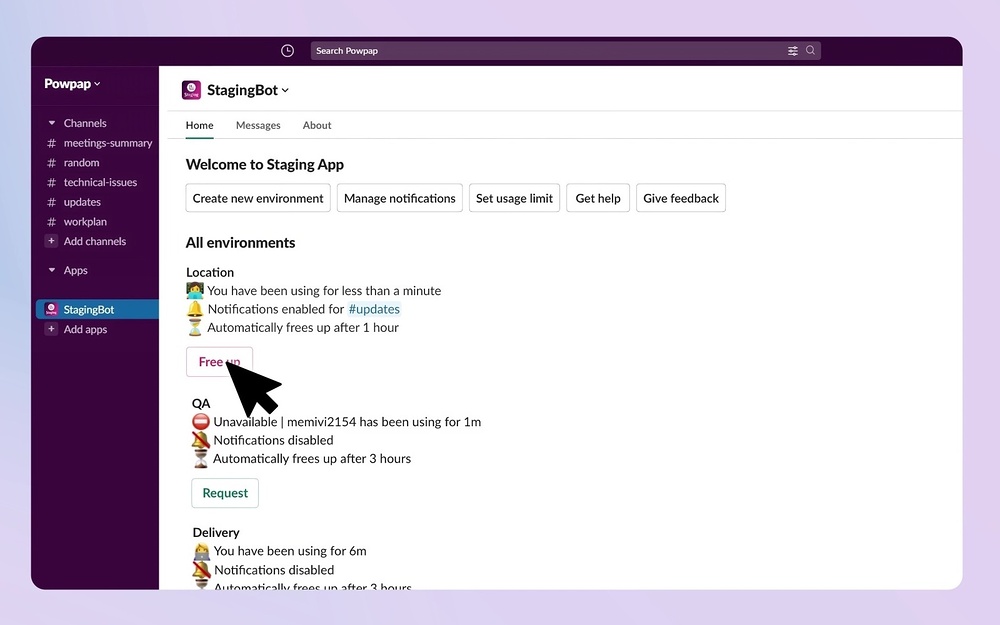
Task: Click the Delivery environment name
Action: click(x=216, y=533)
